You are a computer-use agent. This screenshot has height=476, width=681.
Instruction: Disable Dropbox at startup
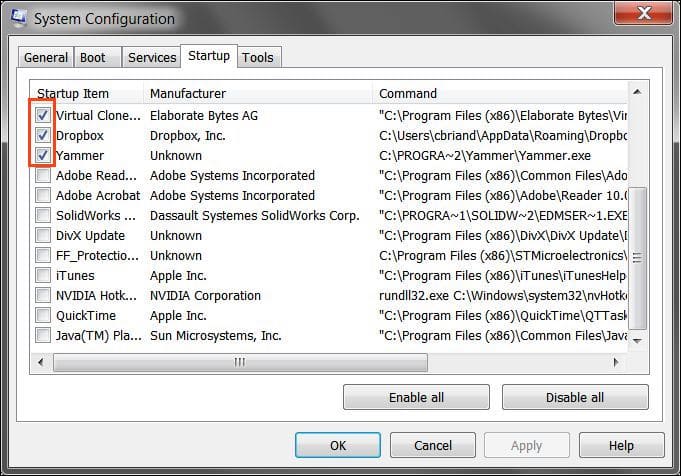(43, 136)
